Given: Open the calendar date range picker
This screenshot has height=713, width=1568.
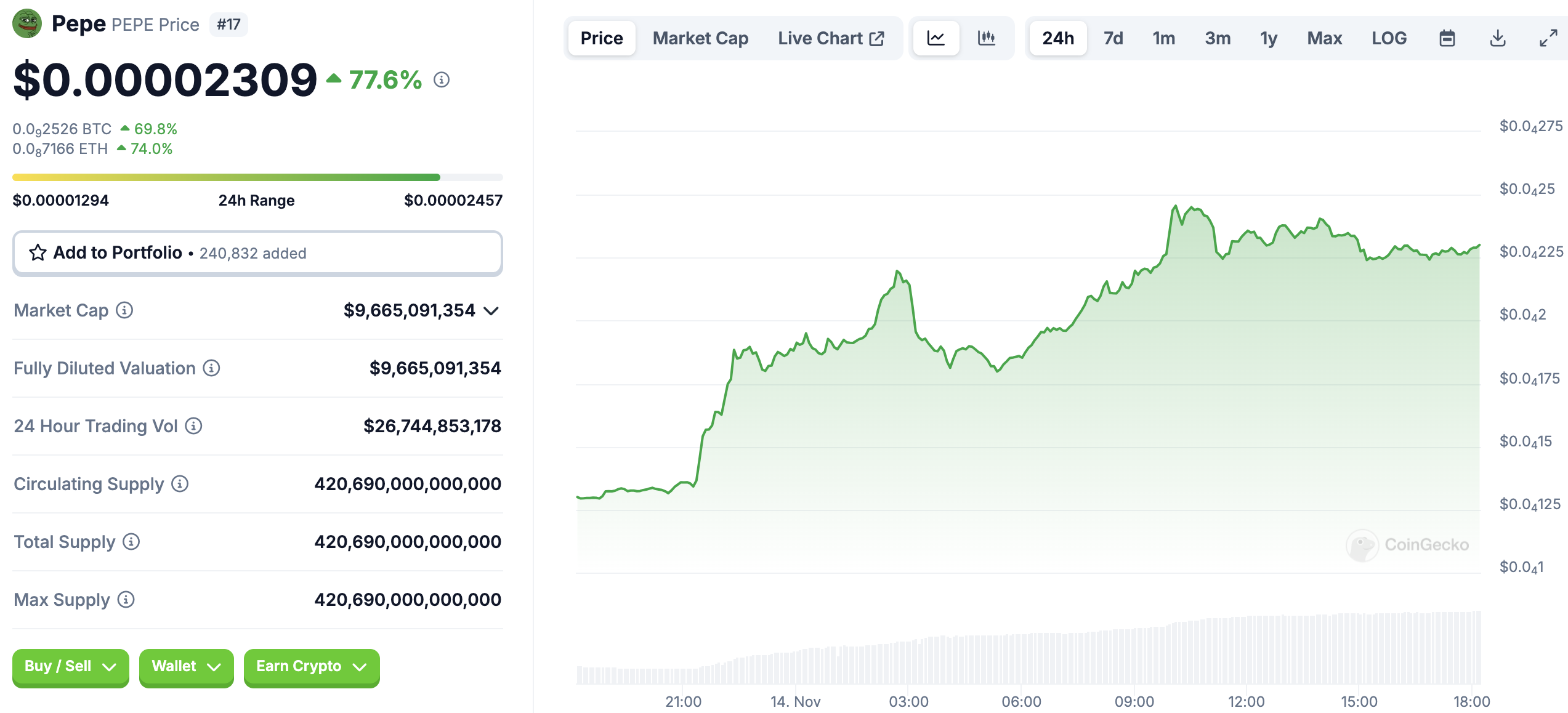Looking at the screenshot, I should tap(1447, 38).
